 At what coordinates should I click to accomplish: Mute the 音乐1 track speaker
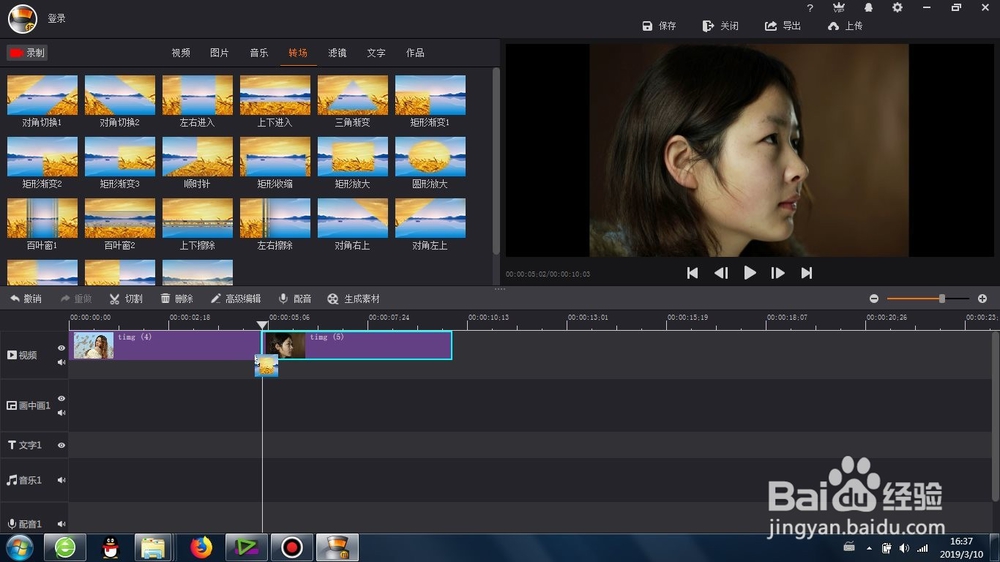[61, 480]
